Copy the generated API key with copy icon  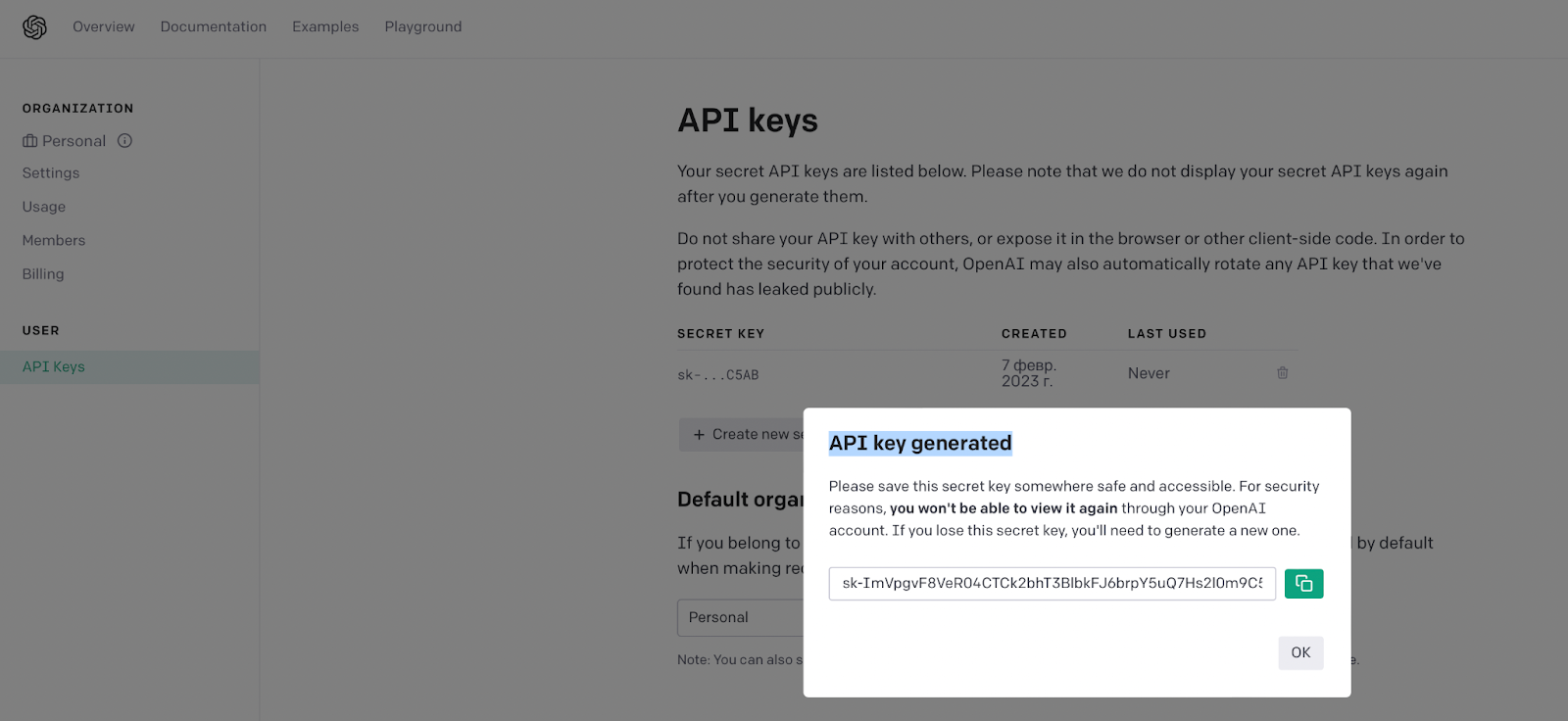coord(1303,584)
